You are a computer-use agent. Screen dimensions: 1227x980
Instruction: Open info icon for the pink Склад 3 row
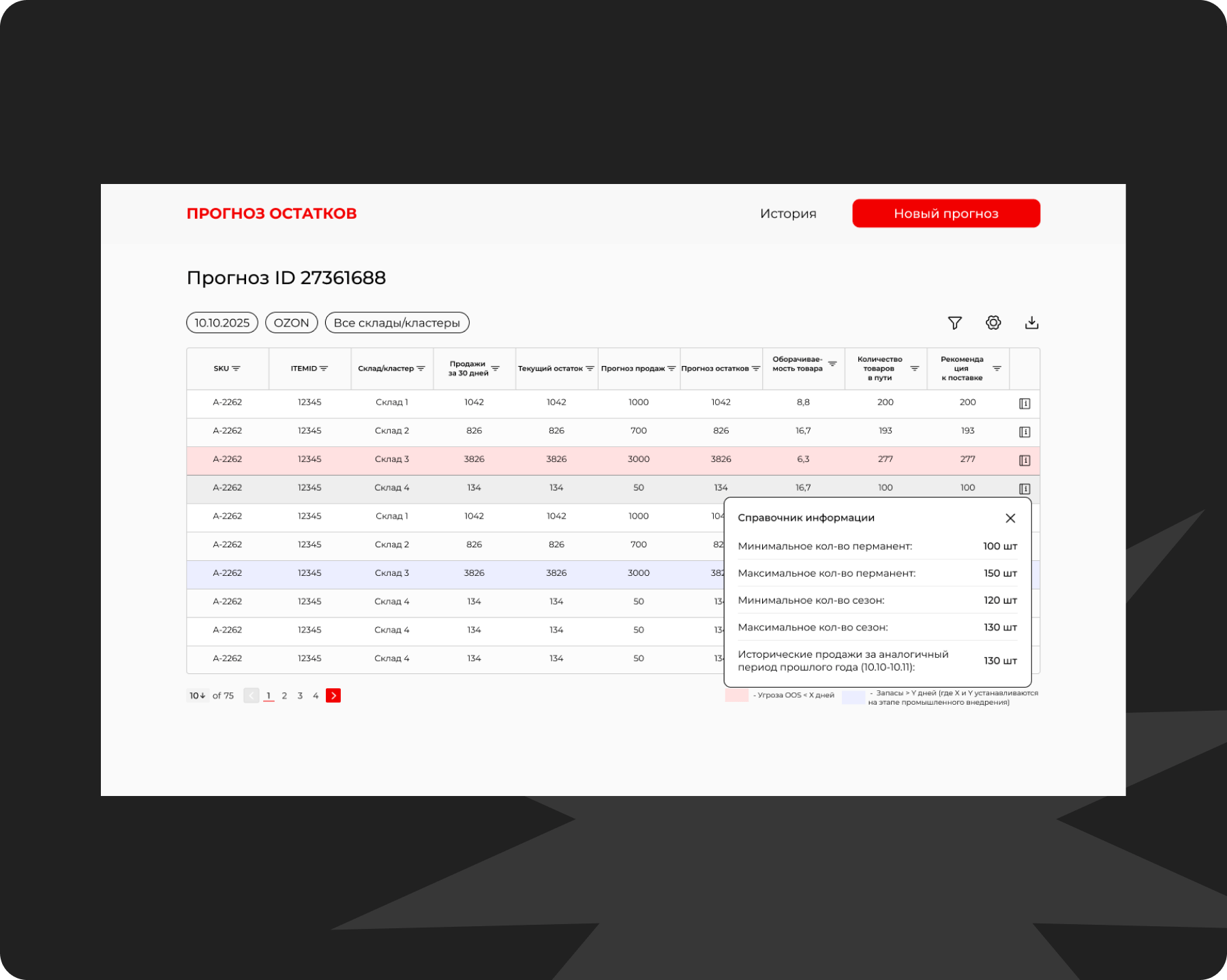click(x=1024, y=461)
